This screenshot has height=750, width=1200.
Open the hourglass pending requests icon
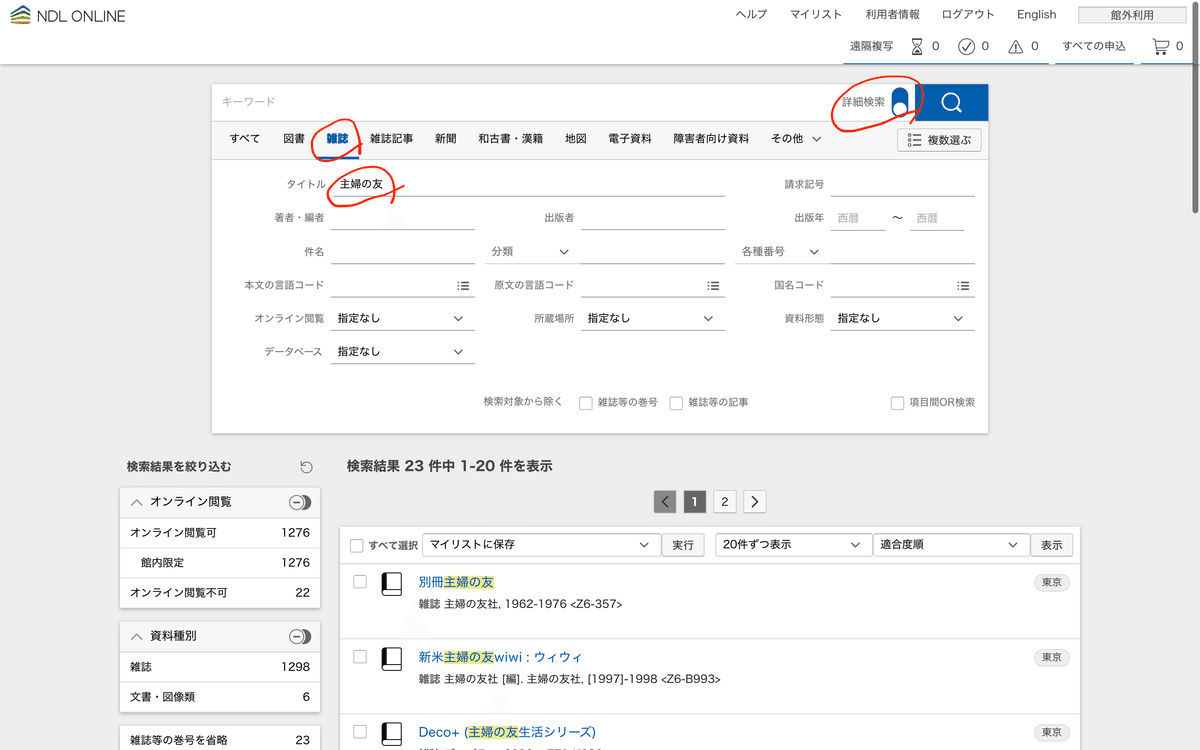tap(917, 46)
